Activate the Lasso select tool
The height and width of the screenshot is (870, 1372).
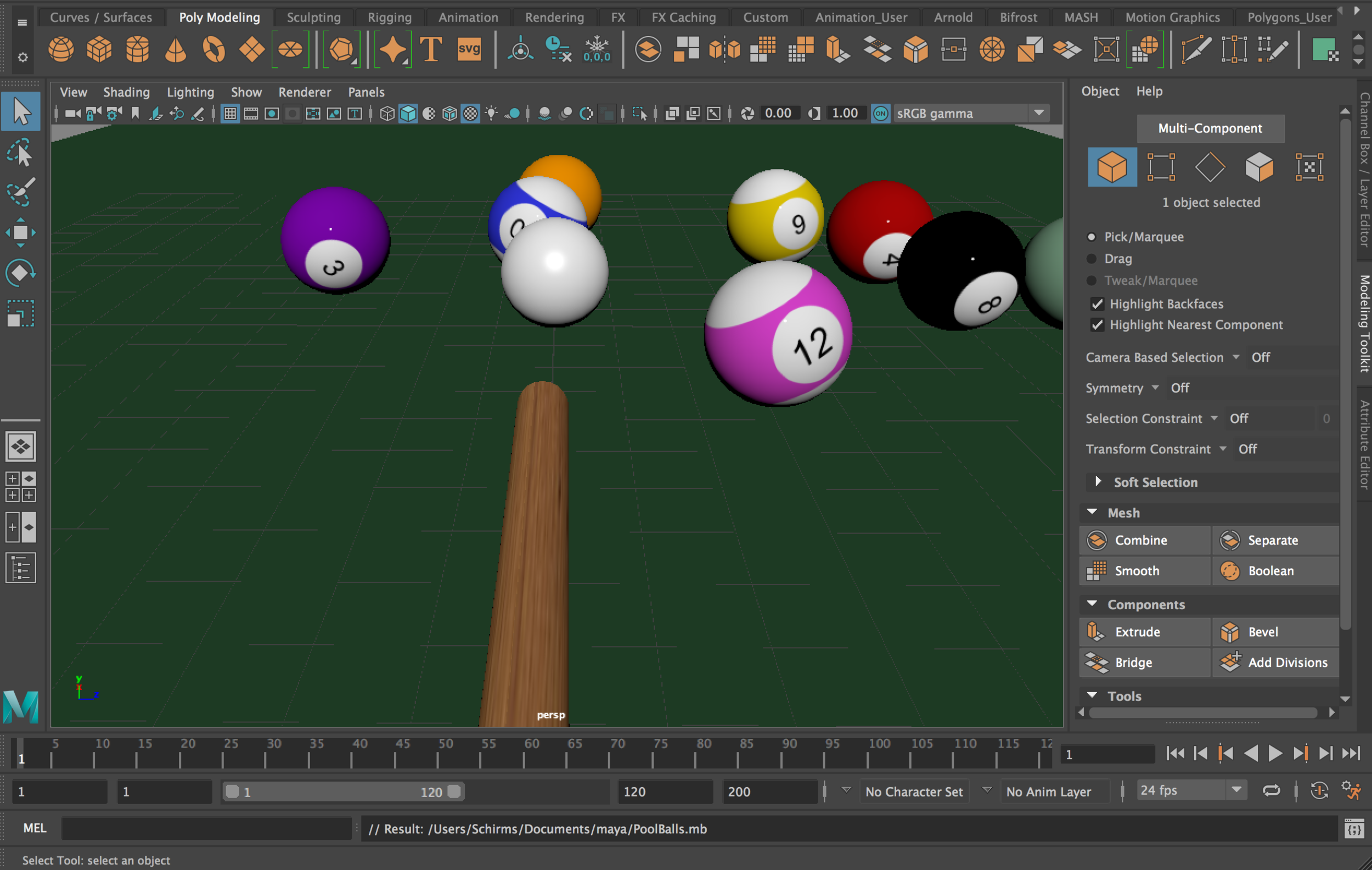(21, 152)
